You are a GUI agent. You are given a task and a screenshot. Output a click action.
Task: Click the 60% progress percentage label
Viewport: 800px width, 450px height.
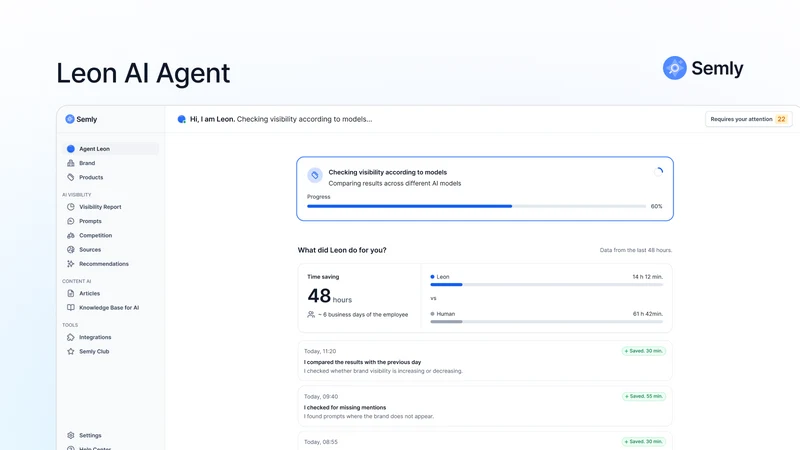pos(657,207)
